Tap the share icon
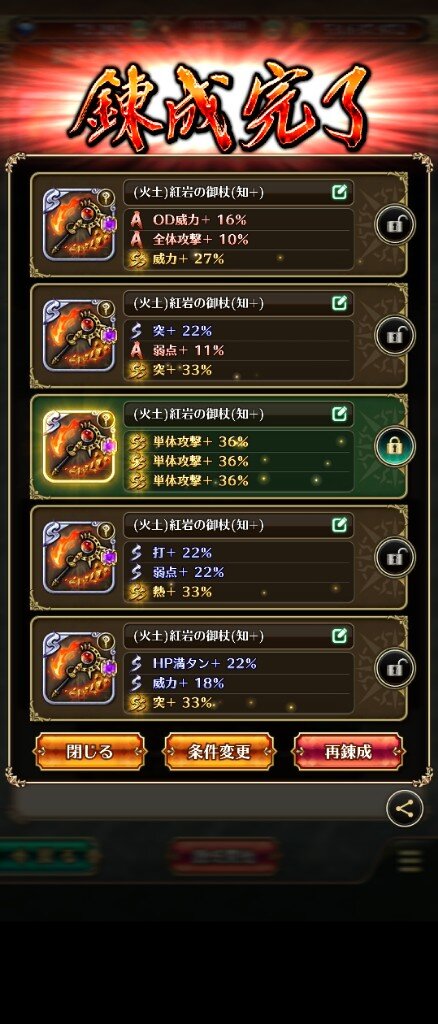The width and height of the screenshot is (438, 1024). pyautogui.click(x=405, y=808)
